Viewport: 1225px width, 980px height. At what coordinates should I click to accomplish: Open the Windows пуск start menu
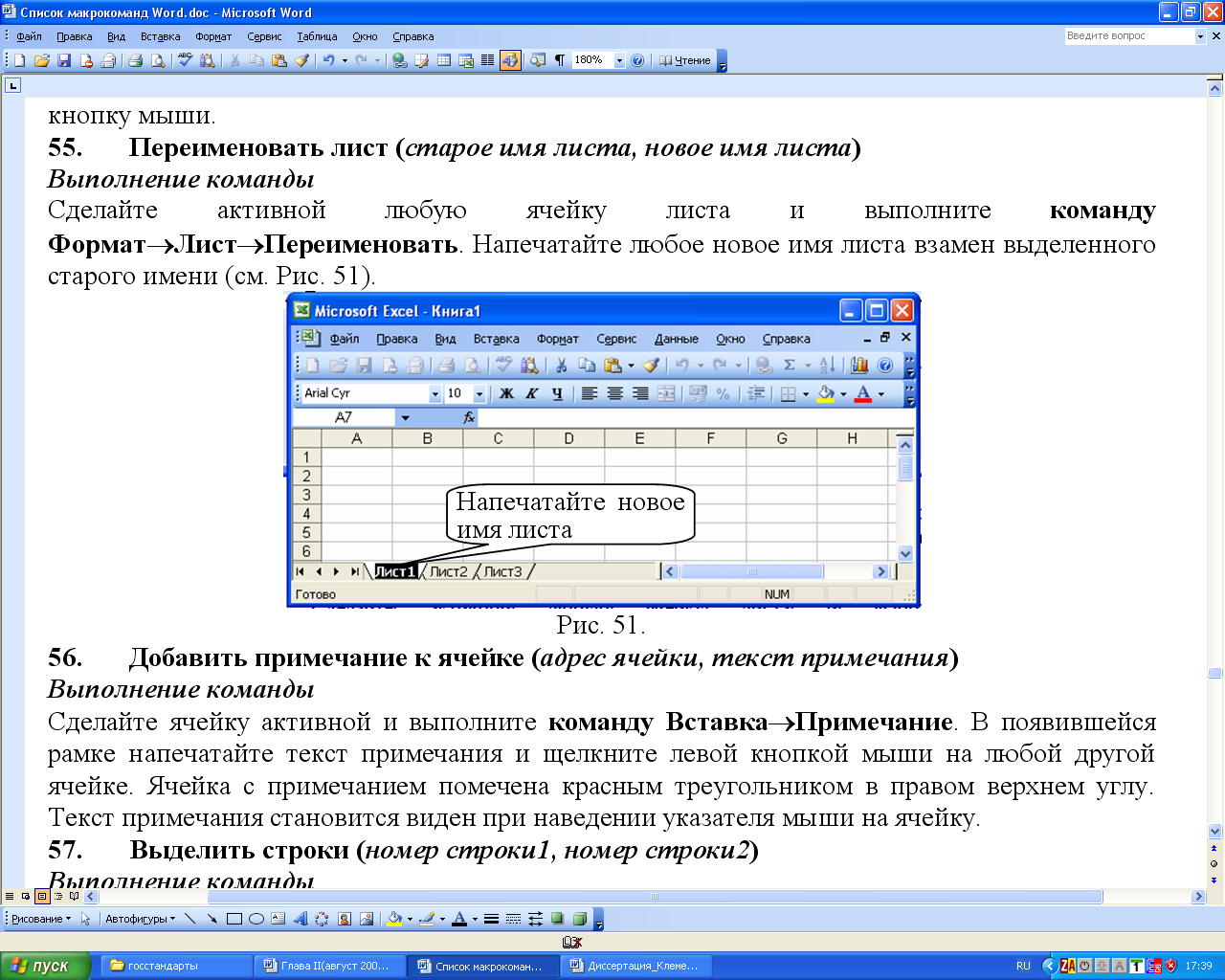44,966
